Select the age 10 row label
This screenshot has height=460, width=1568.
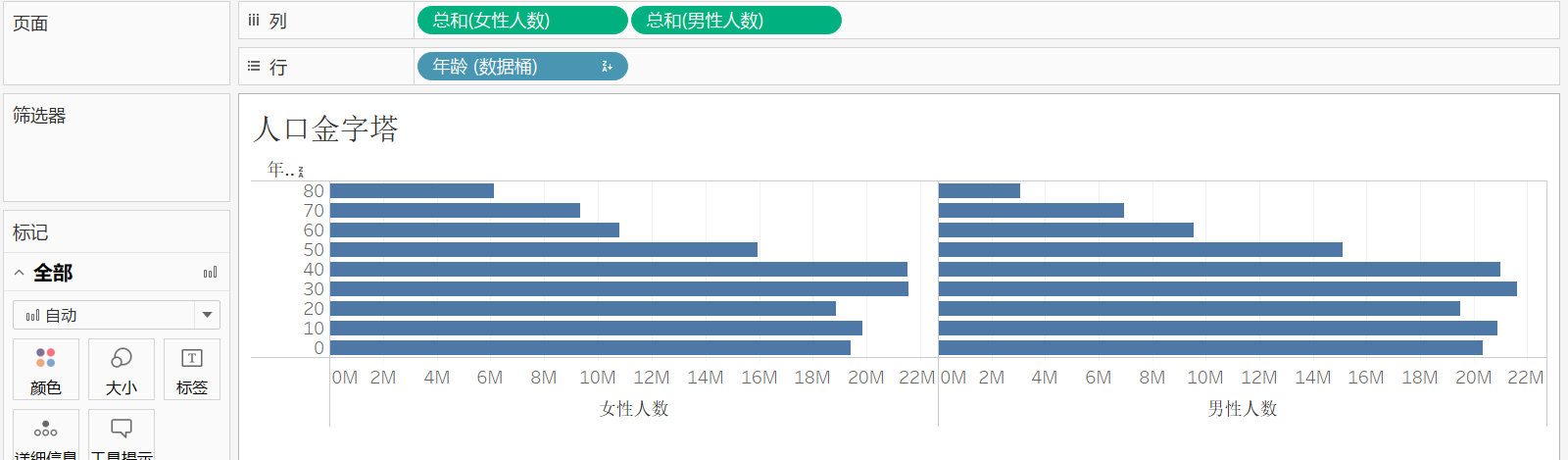(x=314, y=329)
